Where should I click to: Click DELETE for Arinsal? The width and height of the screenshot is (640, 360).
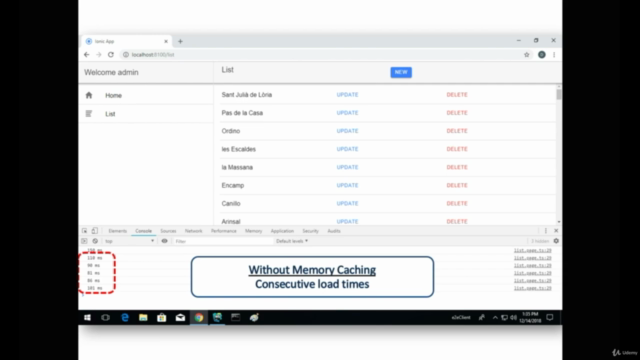457,221
